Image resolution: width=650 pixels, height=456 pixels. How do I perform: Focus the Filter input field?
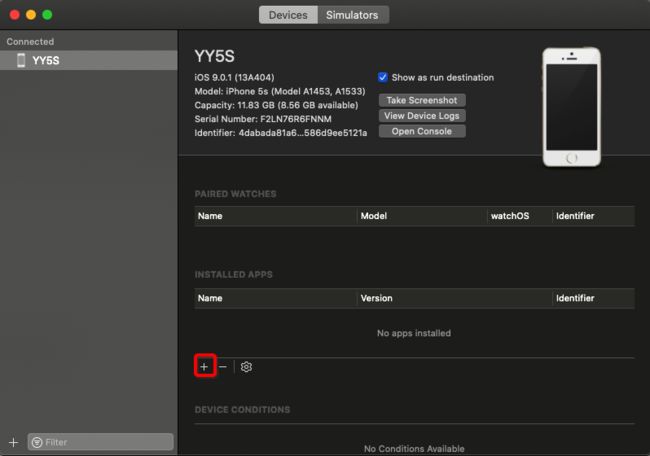101,442
